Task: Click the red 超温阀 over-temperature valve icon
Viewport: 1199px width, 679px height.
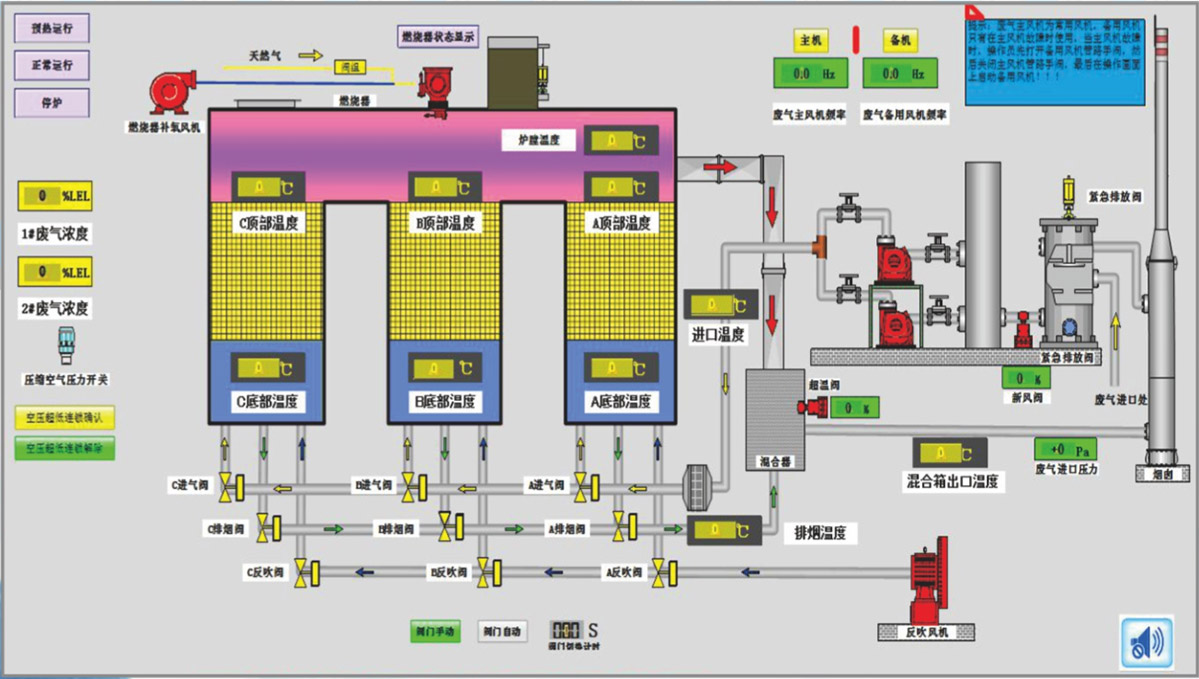Action: (812, 407)
